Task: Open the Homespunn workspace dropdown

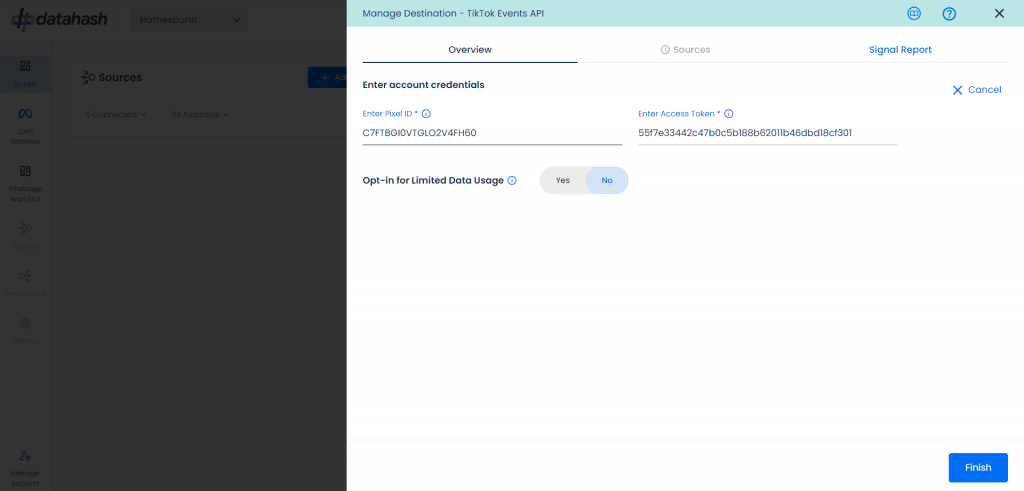Action: click(x=189, y=20)
